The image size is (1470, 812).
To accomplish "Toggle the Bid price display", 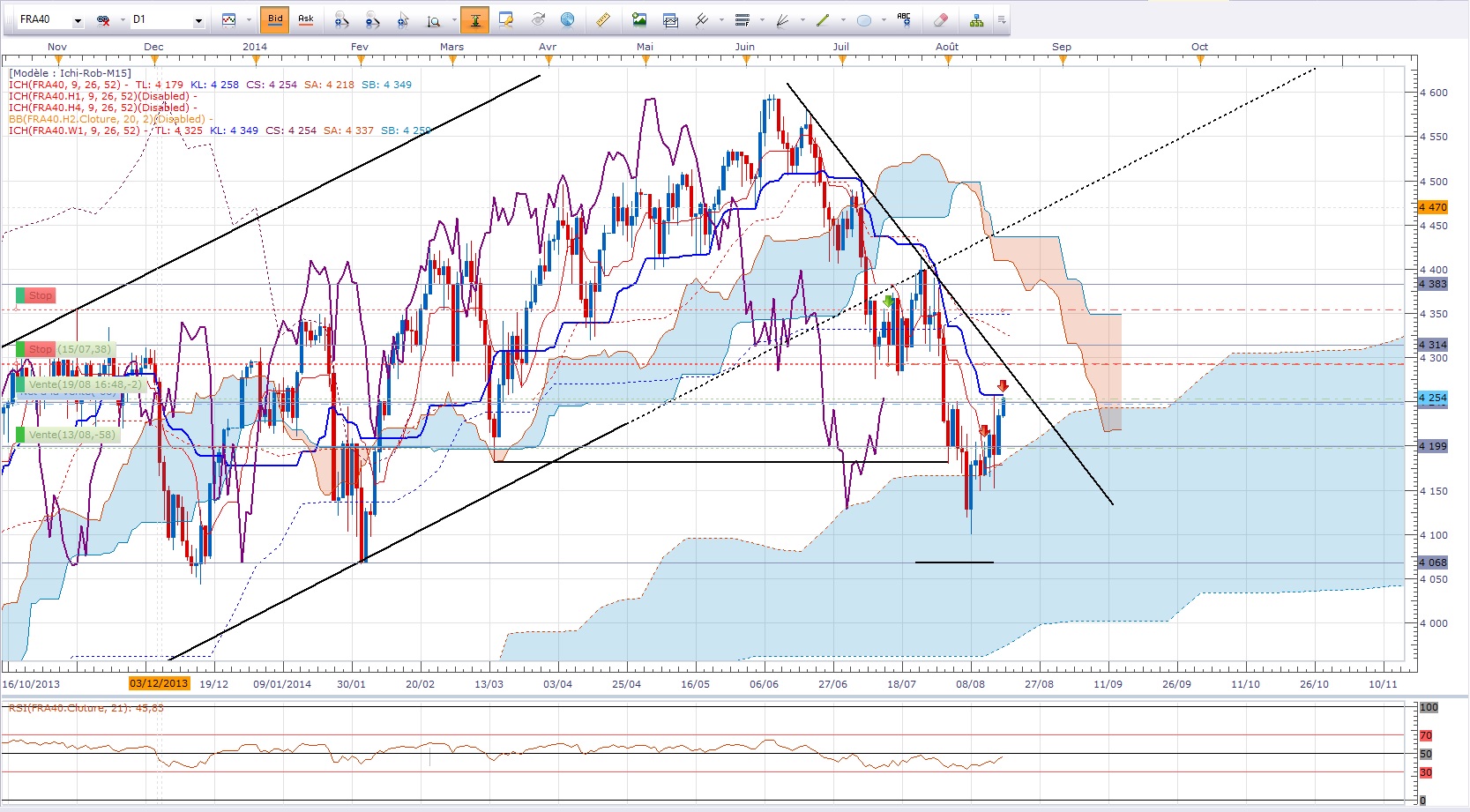I will [276, 19].
